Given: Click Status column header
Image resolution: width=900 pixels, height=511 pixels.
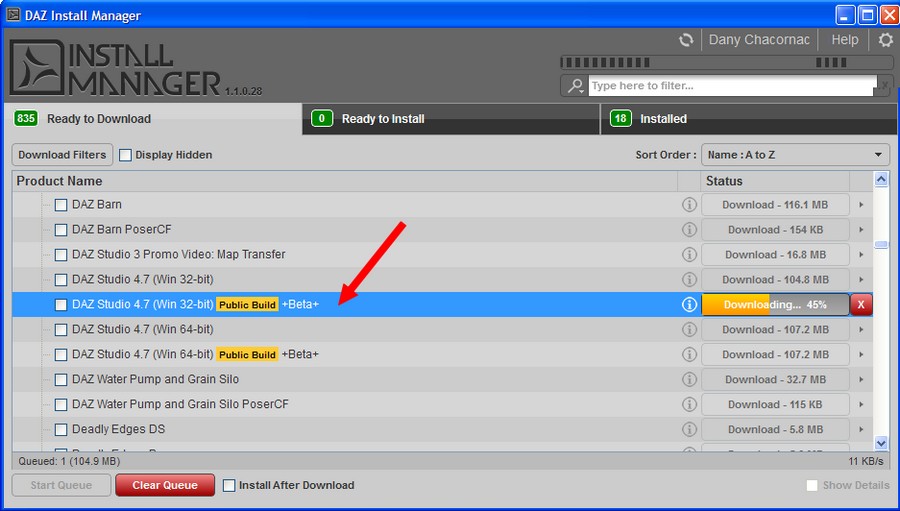Looking at the screenshot, I should click(775, 181).
